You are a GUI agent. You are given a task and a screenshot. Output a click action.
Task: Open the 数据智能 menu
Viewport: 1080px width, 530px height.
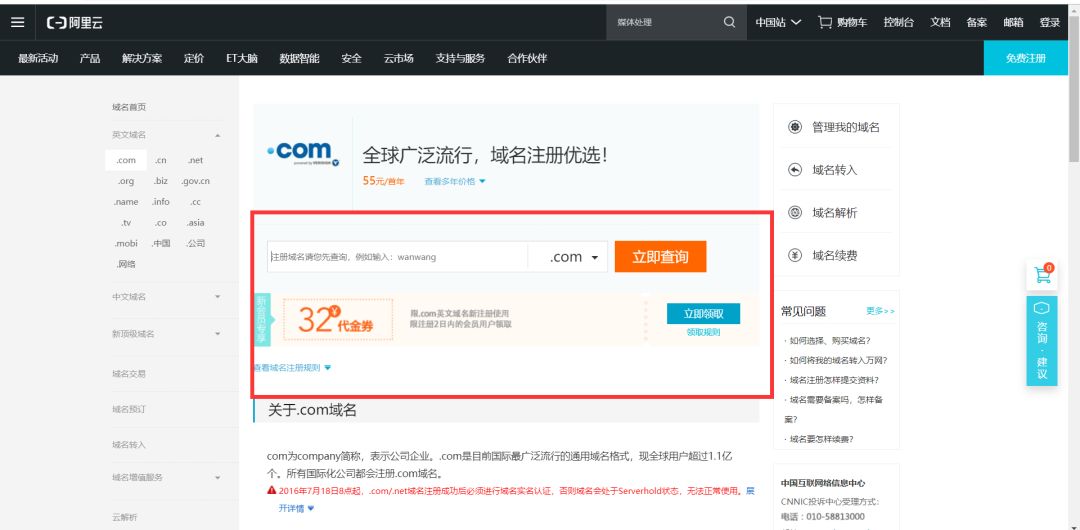(x=300, y=59)
